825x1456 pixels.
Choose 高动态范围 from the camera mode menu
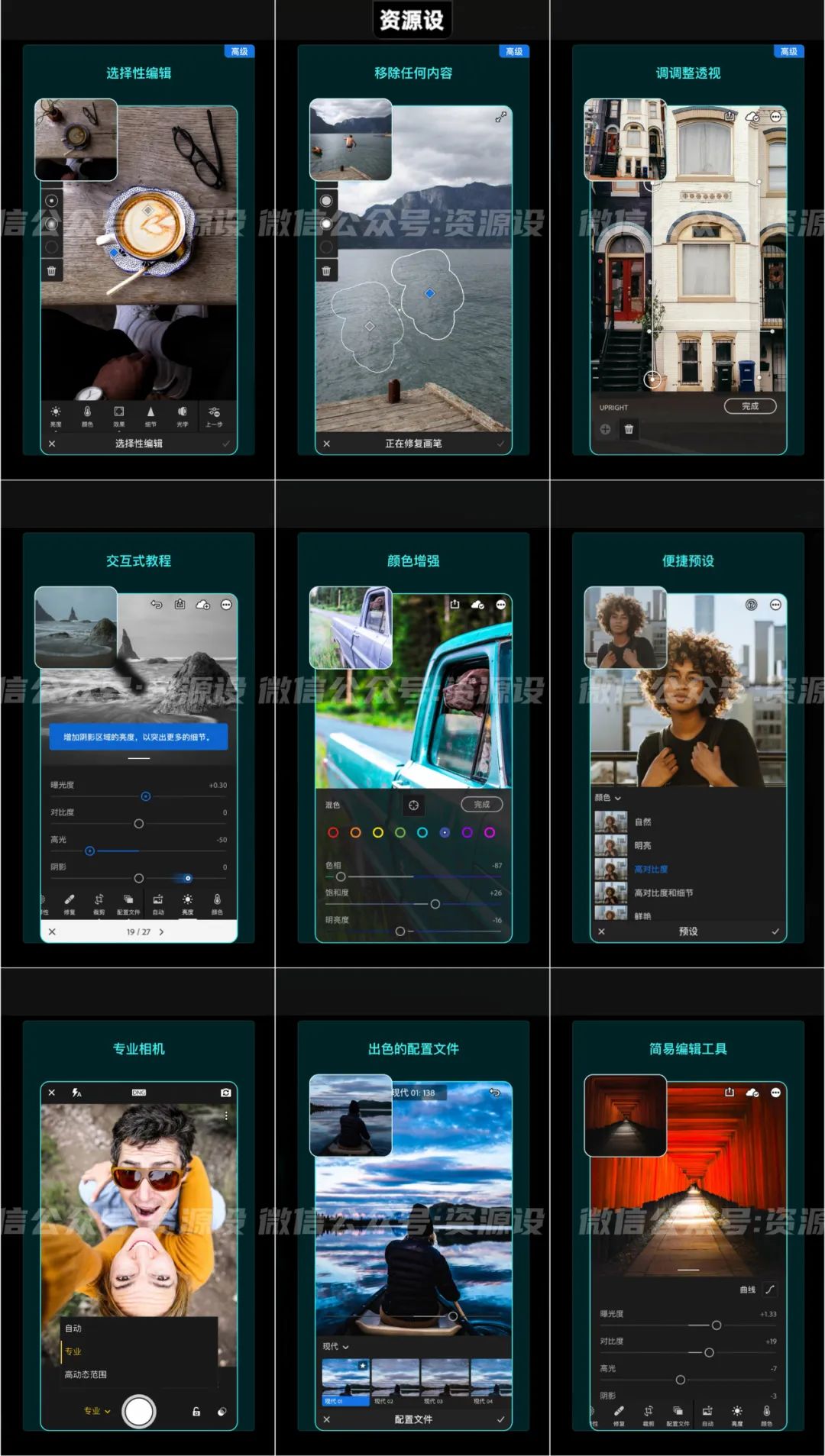(86, 1374)
